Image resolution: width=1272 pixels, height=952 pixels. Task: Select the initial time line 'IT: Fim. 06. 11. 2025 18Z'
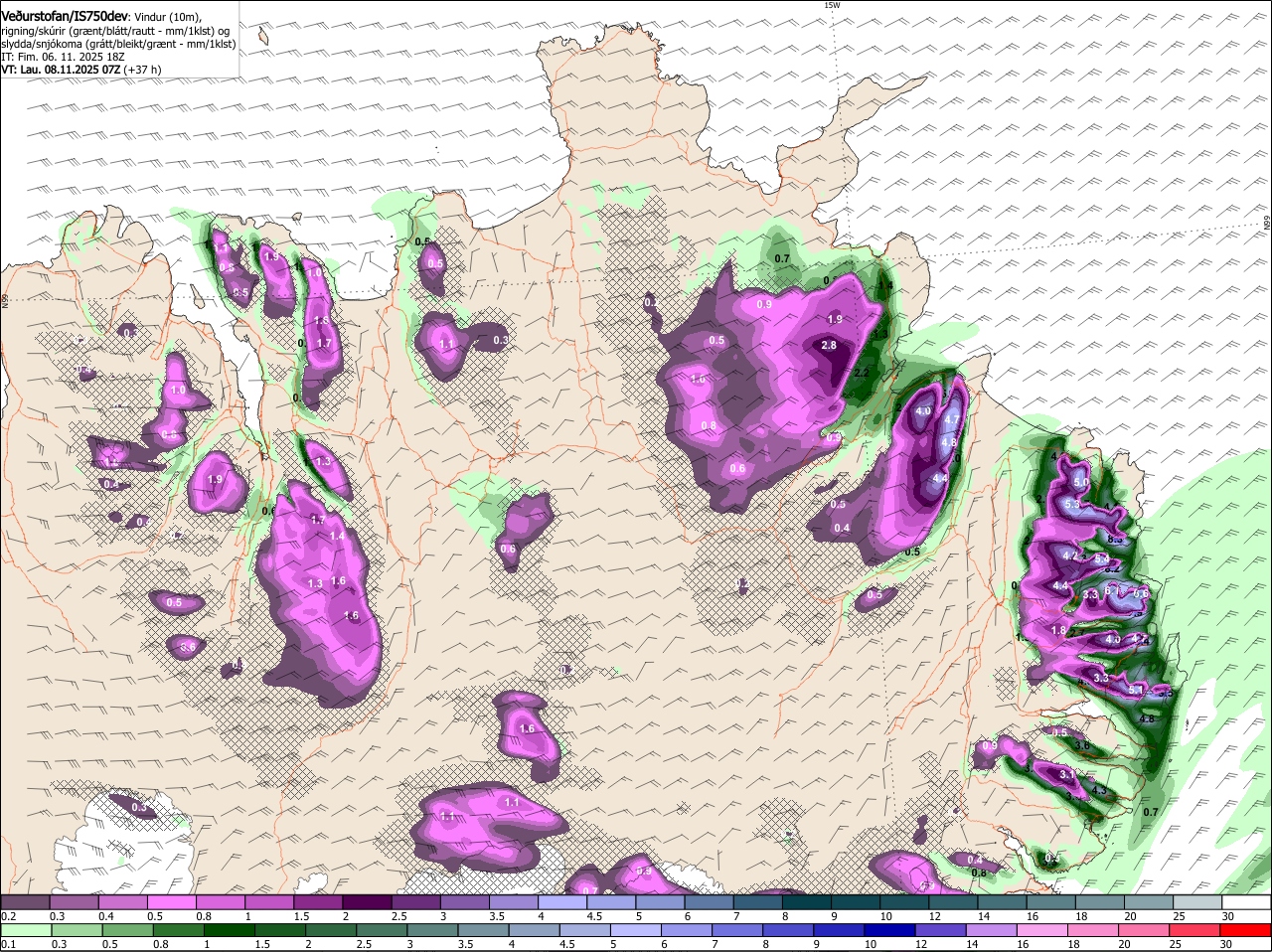(63, 57)
